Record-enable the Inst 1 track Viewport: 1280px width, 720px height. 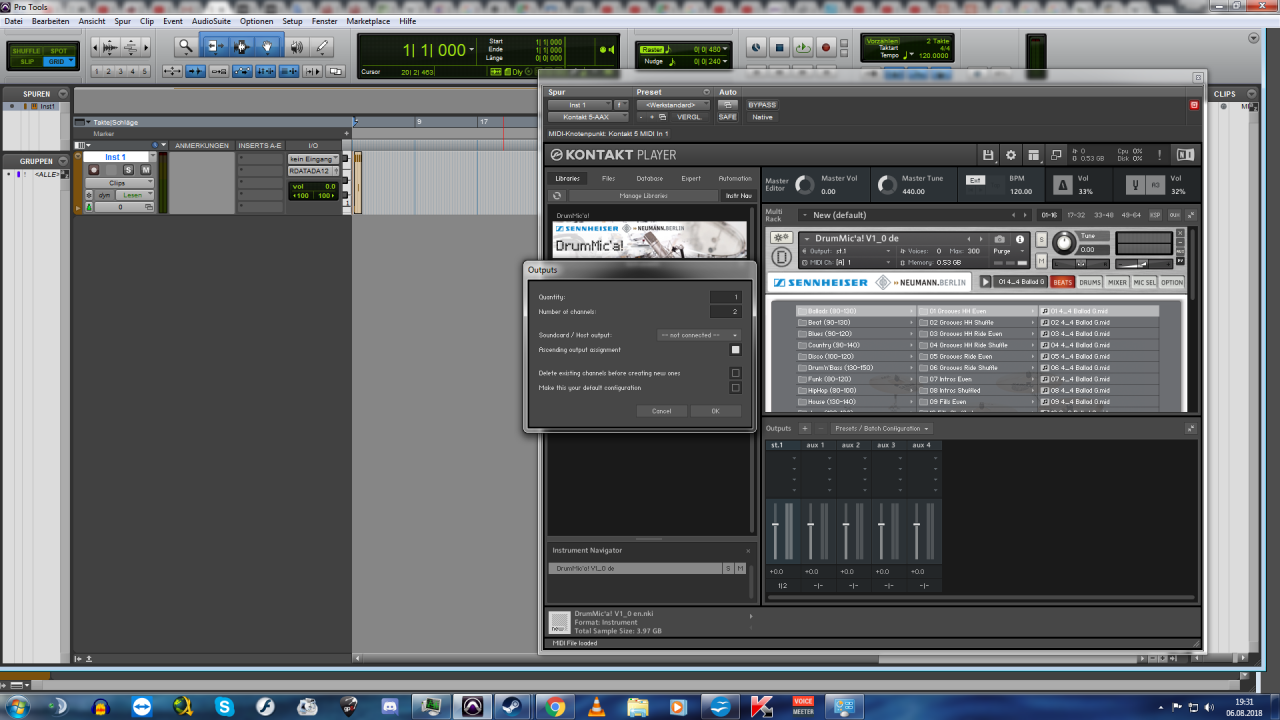tap(93, 170)
